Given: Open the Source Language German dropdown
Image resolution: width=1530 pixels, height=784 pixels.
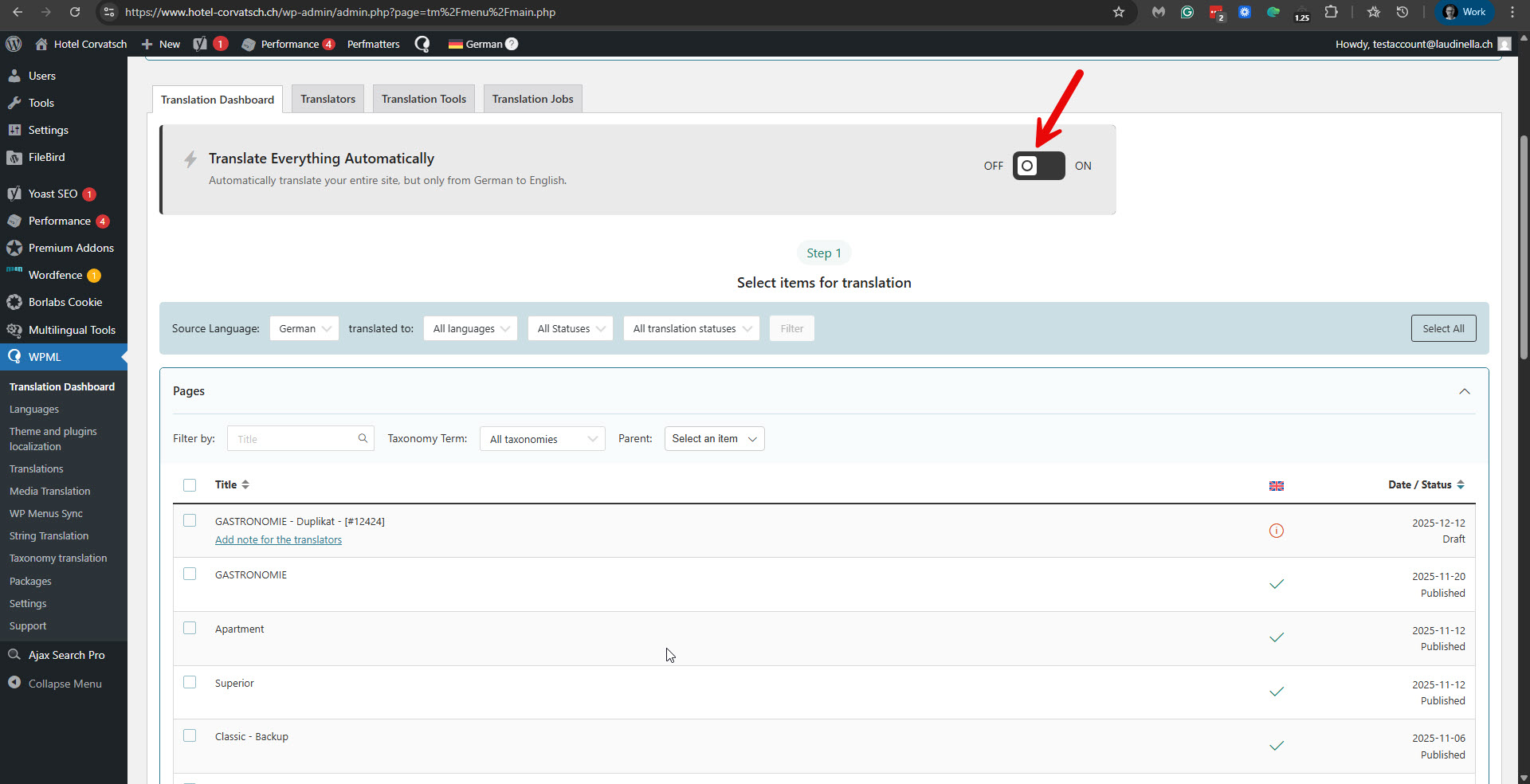Looking at the screenshot, I should [x=304, y=328].
